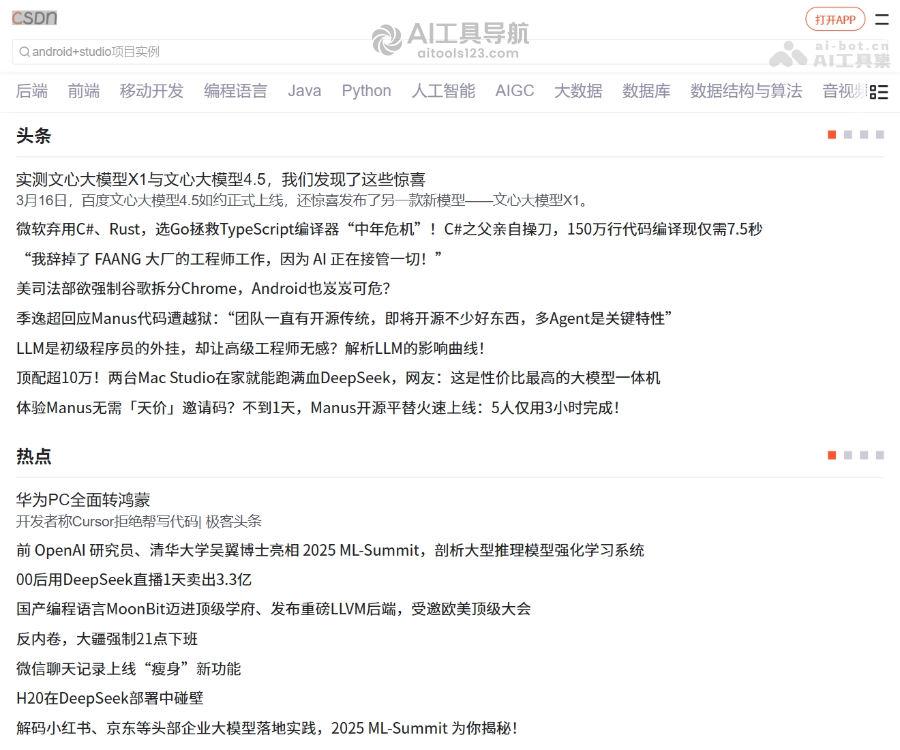Select third pager dot in 热点
This screenshot has height=750, width=900.
864,455
